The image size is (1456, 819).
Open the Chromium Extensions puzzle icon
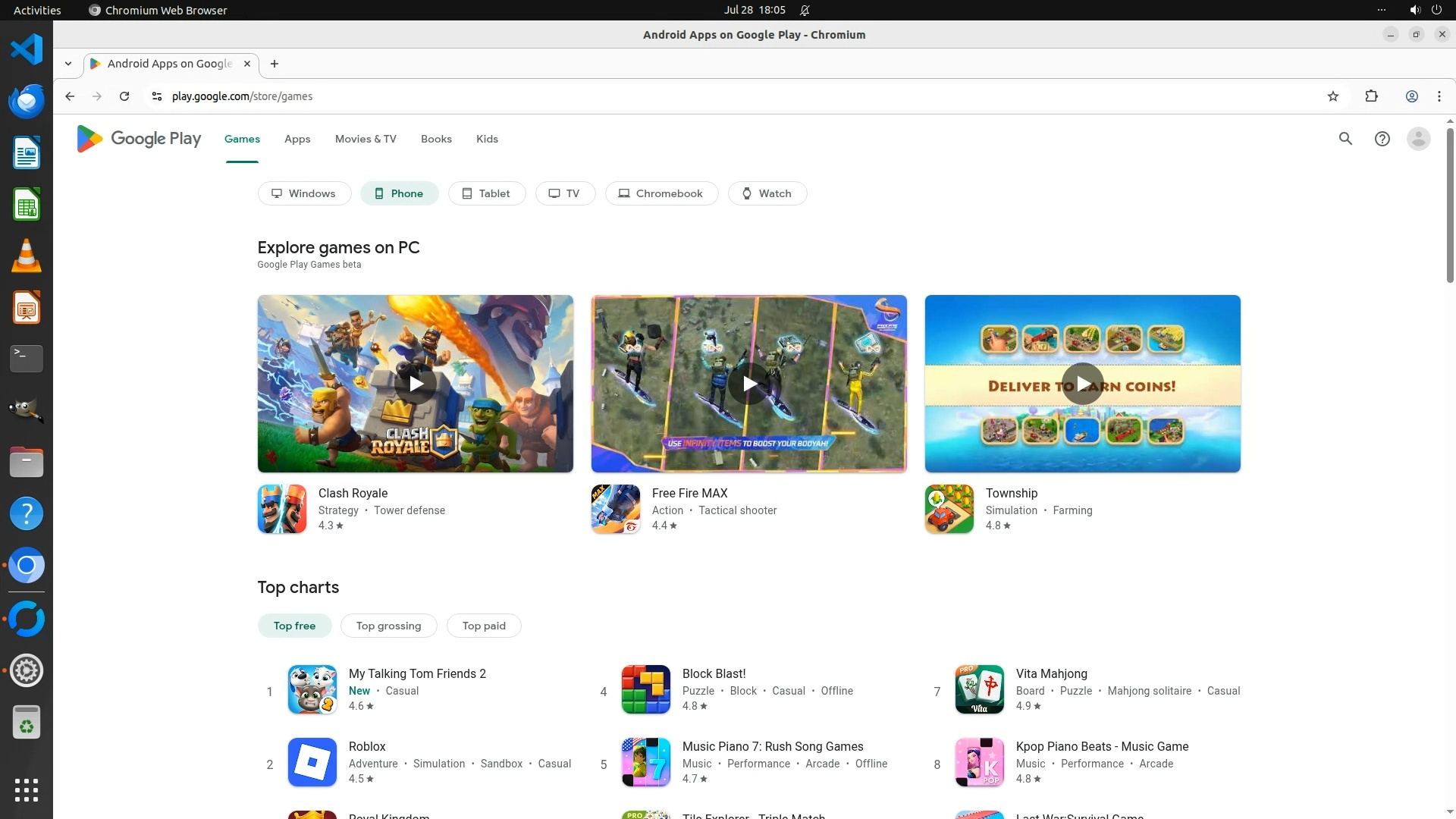[x=1371, y=96]
